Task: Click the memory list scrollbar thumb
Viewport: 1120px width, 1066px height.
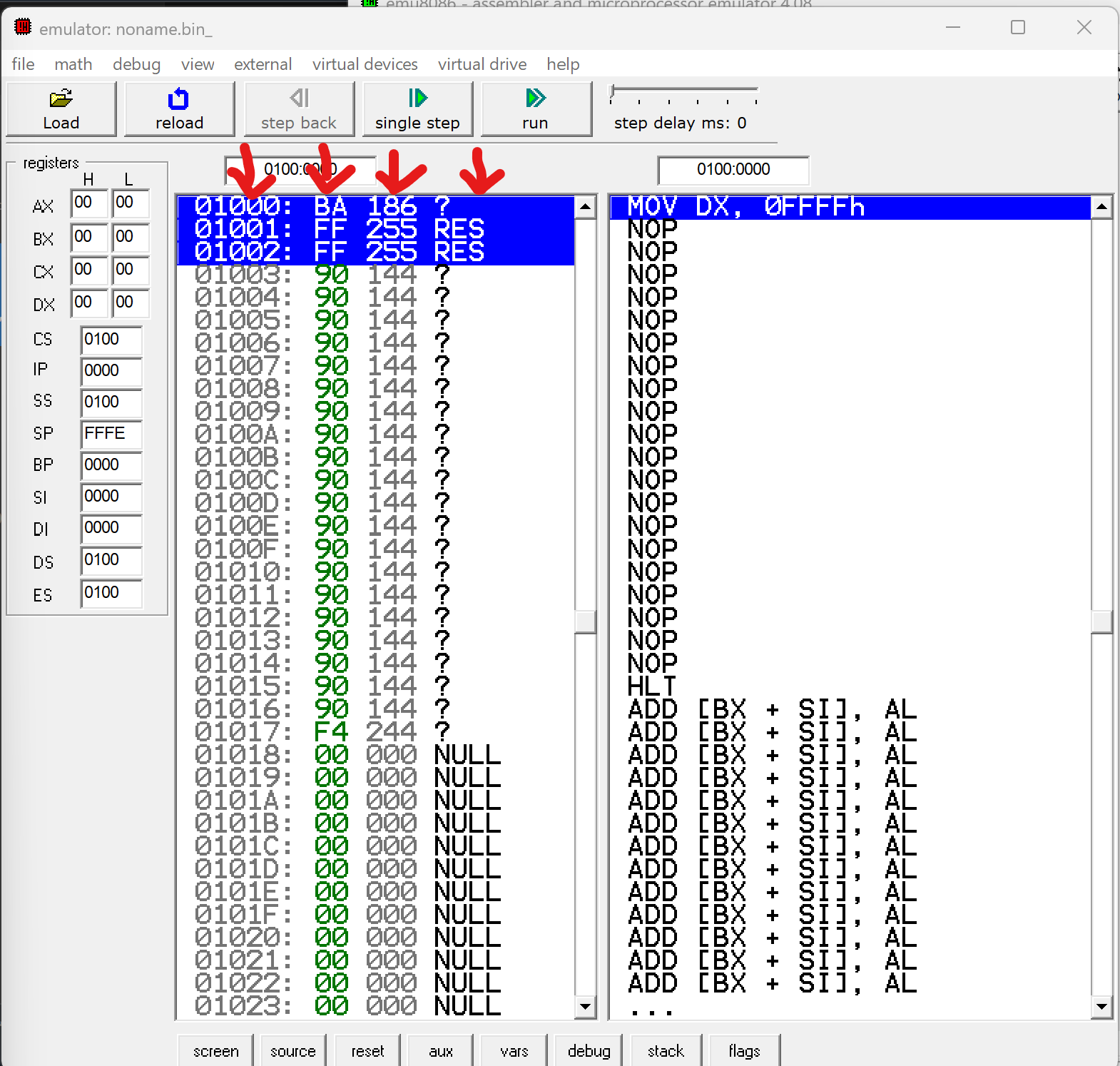Action: [x=585, y=621]
